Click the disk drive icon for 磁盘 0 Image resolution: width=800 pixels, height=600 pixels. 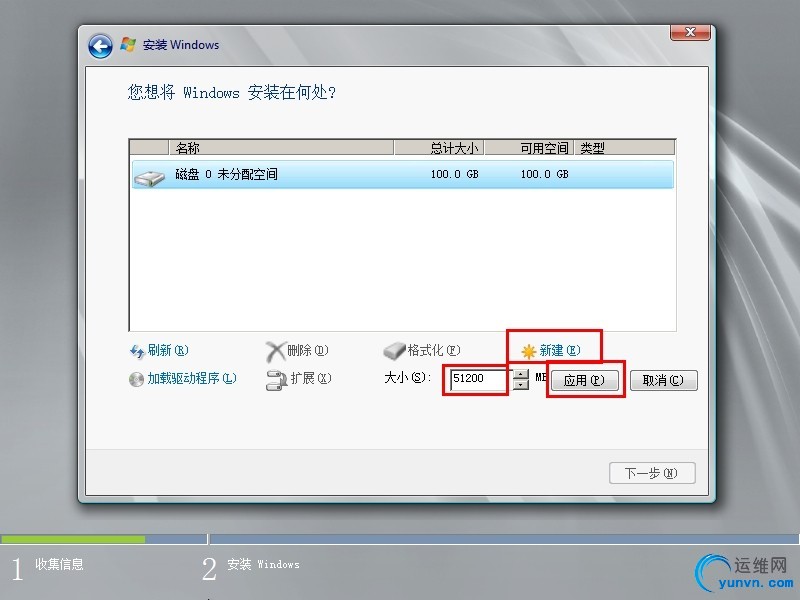click(x=149, y=177)
